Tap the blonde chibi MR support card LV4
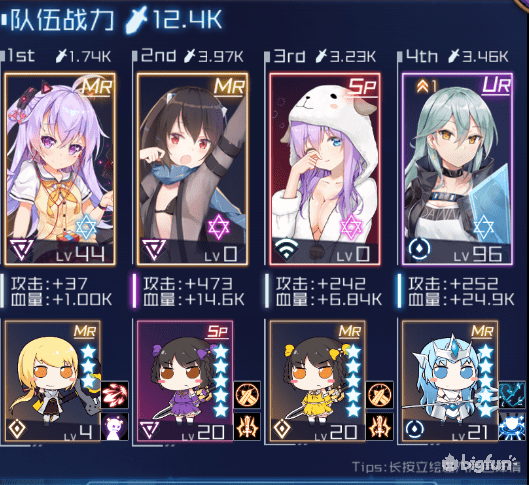Image resolution: width=529 pixels, height=485 pixels. point(53,381)
